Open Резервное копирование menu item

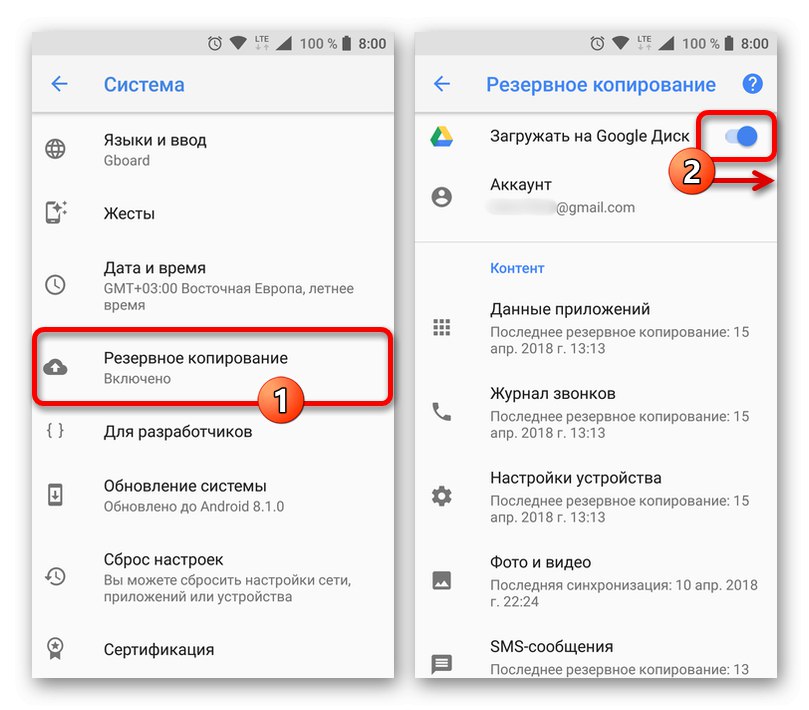[x=213, y=367]
